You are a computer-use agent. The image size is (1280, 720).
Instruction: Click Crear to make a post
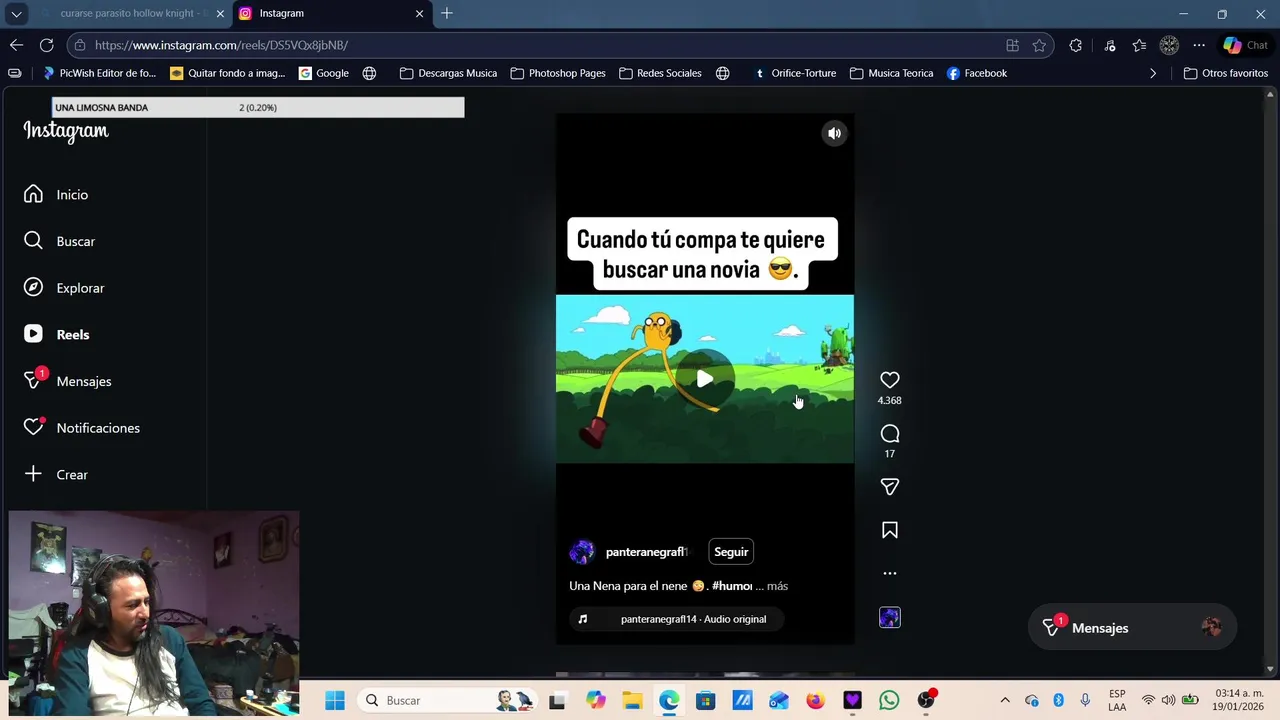tap(72, 475)
